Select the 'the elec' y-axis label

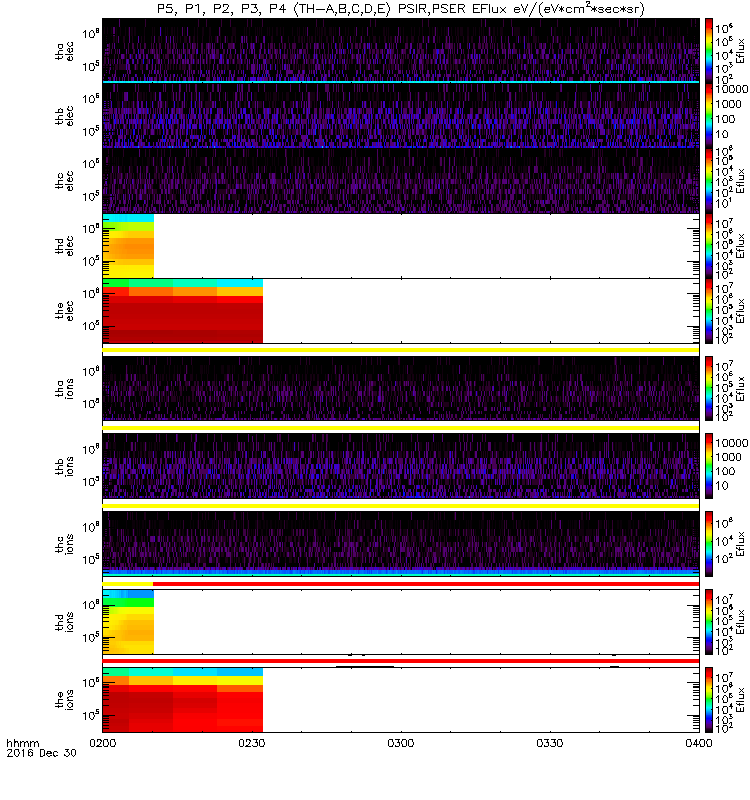coord(65,311)
